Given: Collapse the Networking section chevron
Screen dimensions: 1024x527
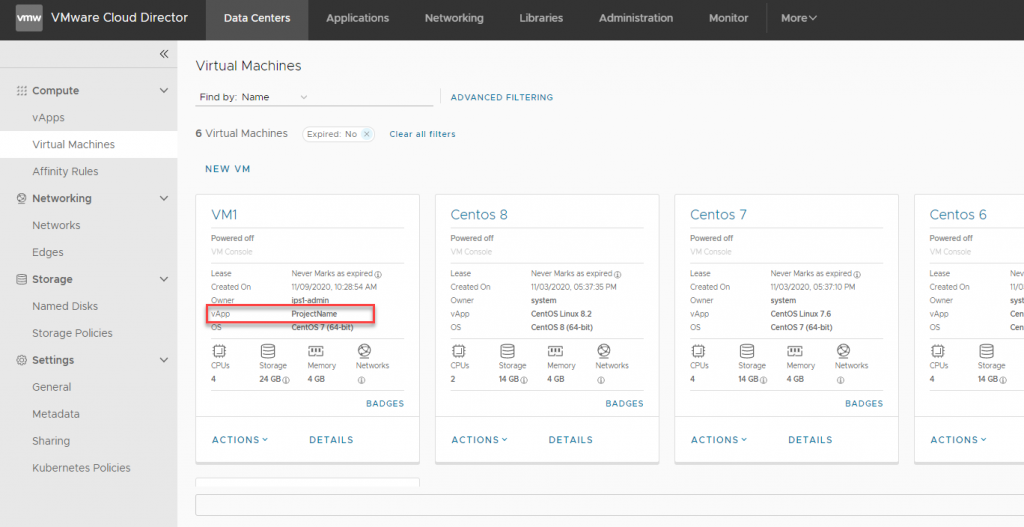Looking at the screenshot, I should (164, 199).
